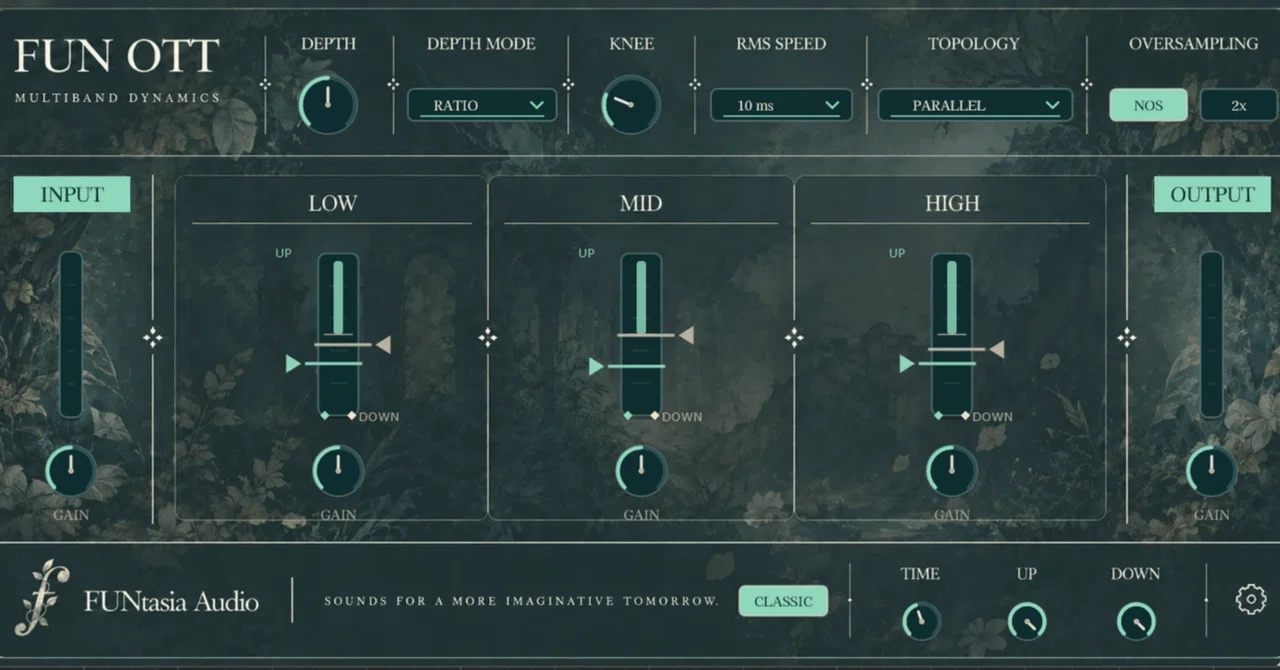Open the RMS SPEED dropdown showing 10 ms
1280x670 pixels.
(x=781, y=105)
